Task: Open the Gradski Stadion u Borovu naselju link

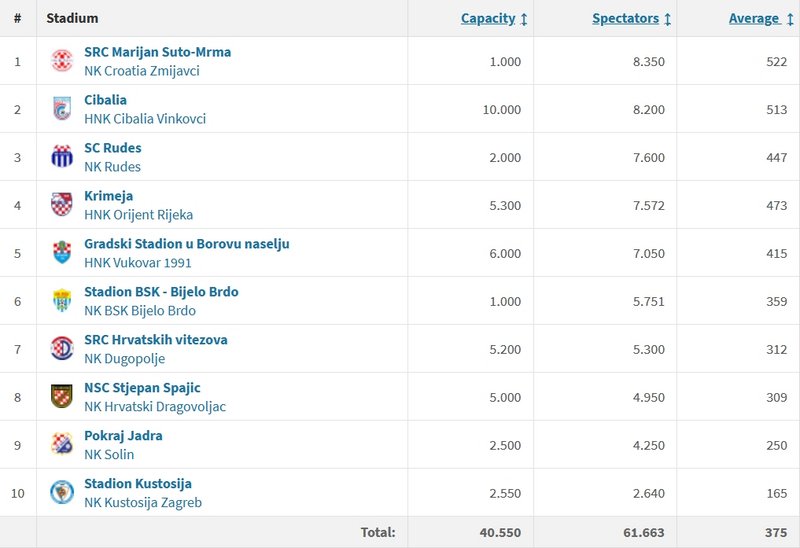Action: tap(187, 244)
